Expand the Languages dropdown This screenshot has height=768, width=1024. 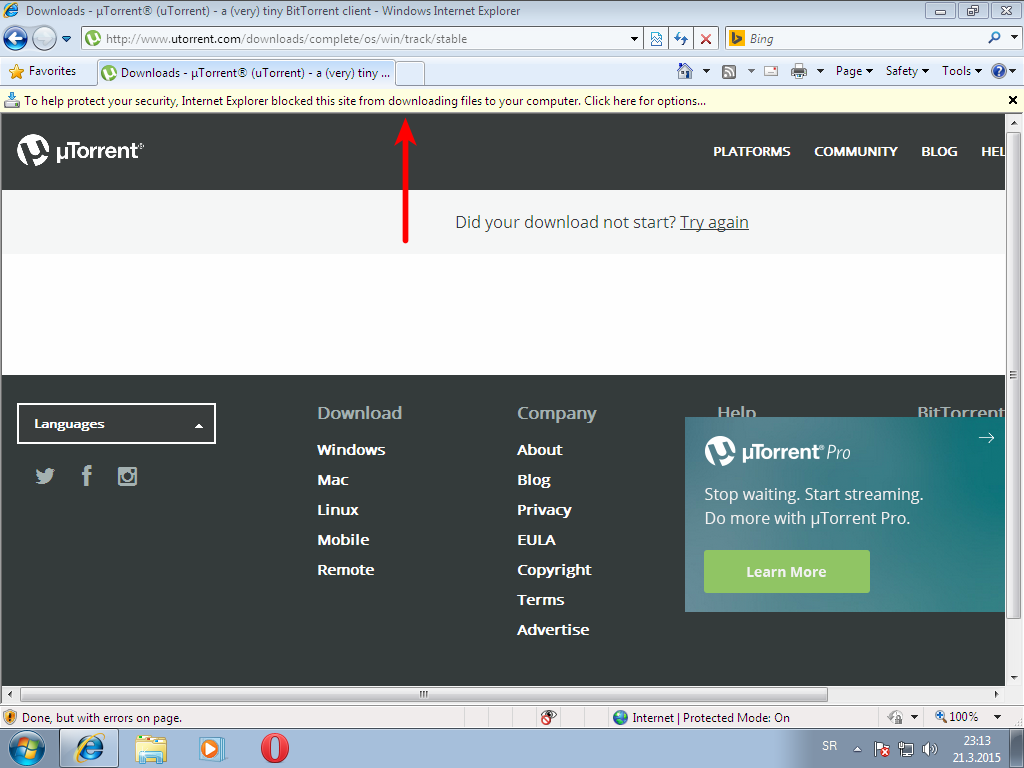116,424
